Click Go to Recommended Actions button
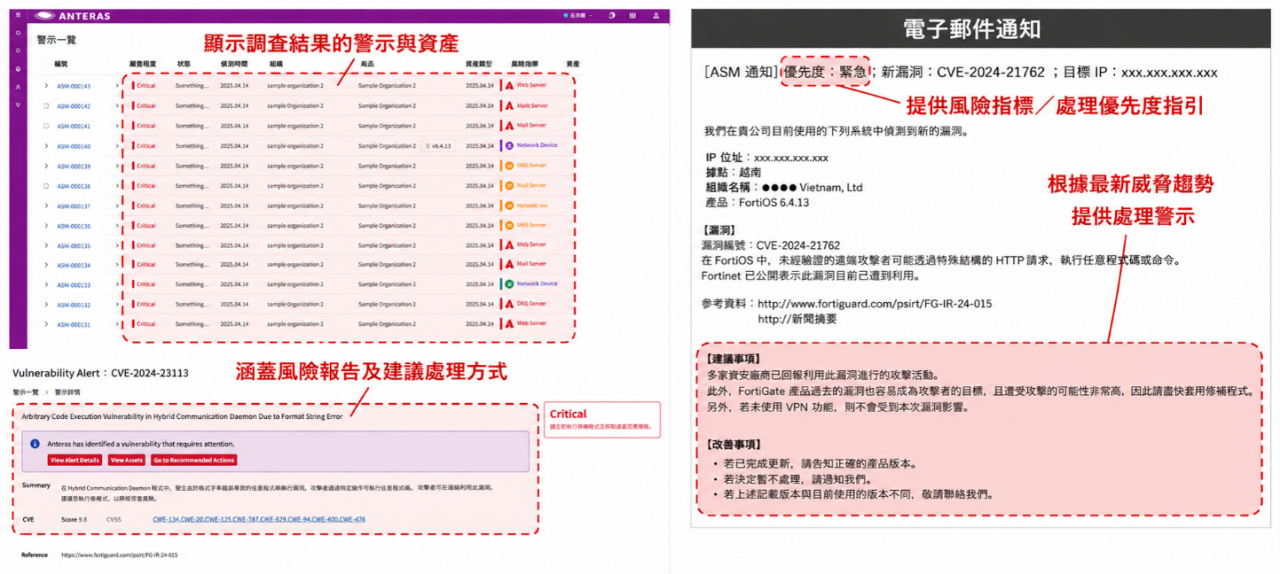Viewport: 1280px width, 574px height. tap(194, 460)
